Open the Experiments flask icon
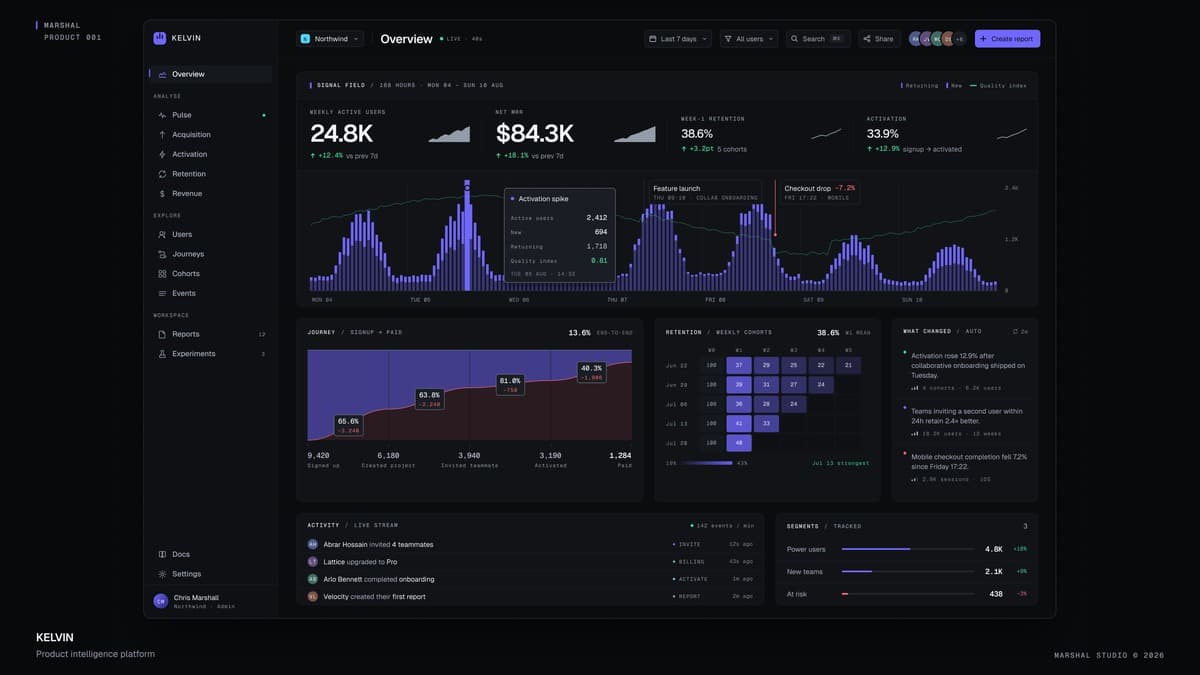This screenshot has height=675, width=1200. (x=162, y=354)
